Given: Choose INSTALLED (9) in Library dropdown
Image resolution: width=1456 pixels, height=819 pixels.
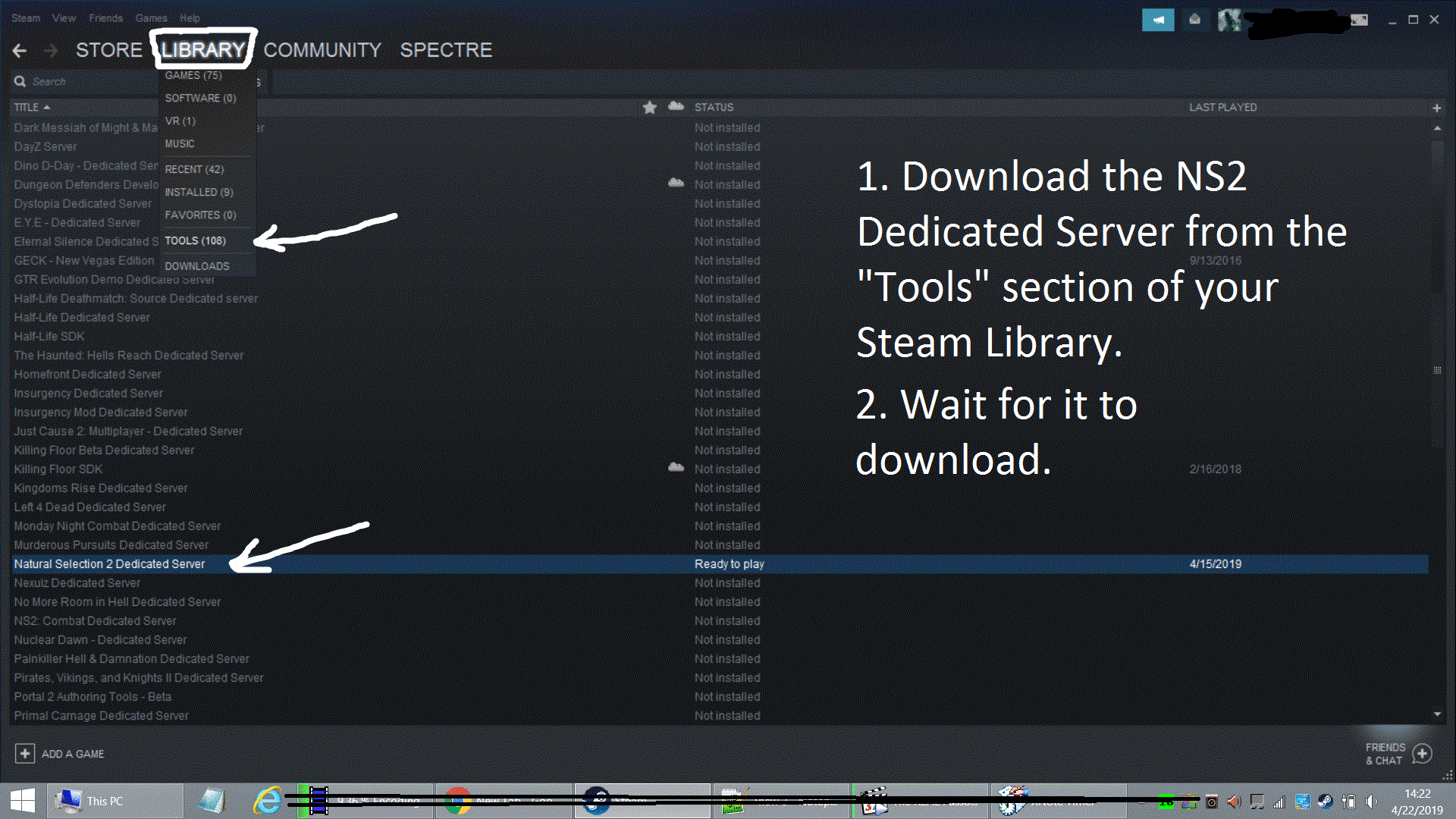Looking at the screenshot, I should [x=199, y=192].
